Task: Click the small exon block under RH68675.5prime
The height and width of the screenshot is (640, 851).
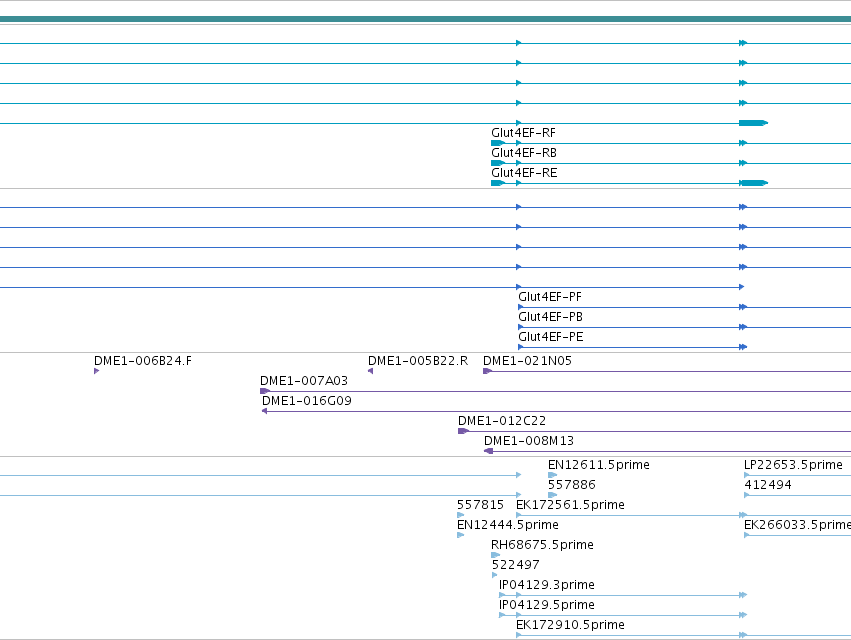Action: coord(496,555)
